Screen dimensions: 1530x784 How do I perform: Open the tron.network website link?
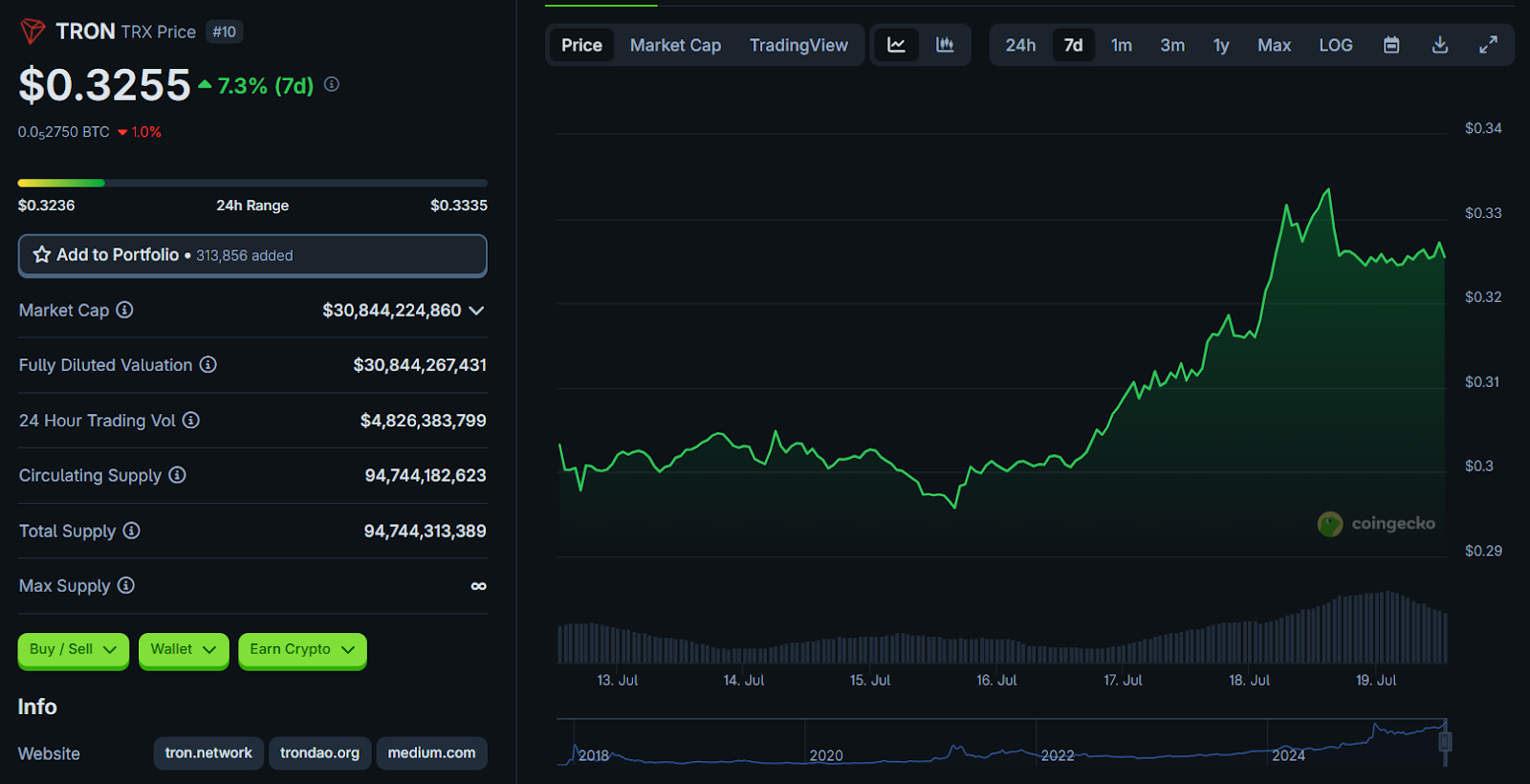click(x=208, y=752)
